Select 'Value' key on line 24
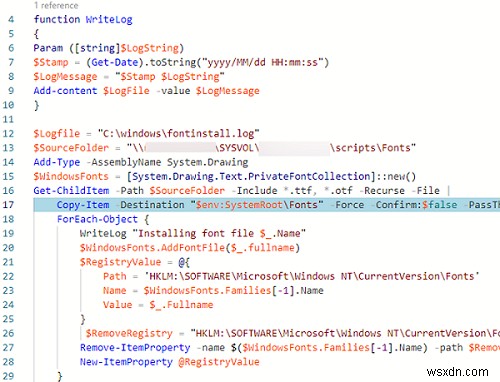The width and height of the screenshot is (500, 382). point(118,305)
